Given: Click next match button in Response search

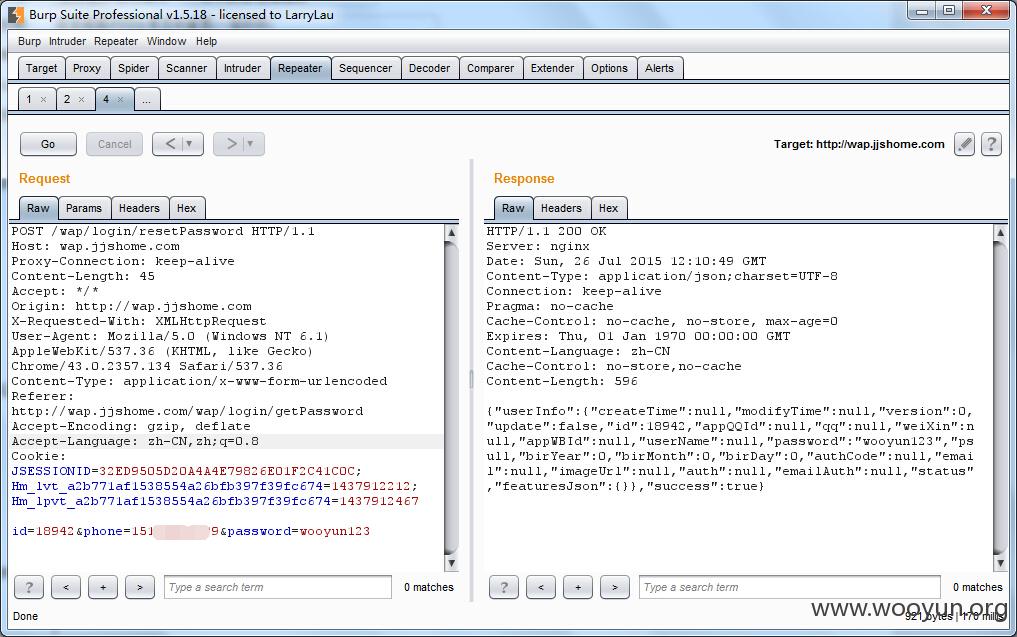Looking at the screenshot, I should [614, 587].
